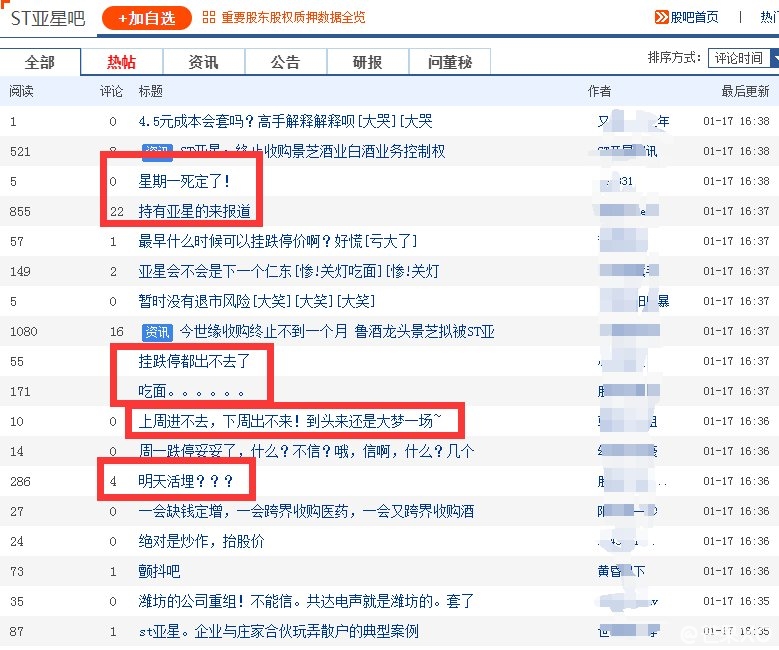Open 重要股东股权质押数据全览 link

pos(293,17)
